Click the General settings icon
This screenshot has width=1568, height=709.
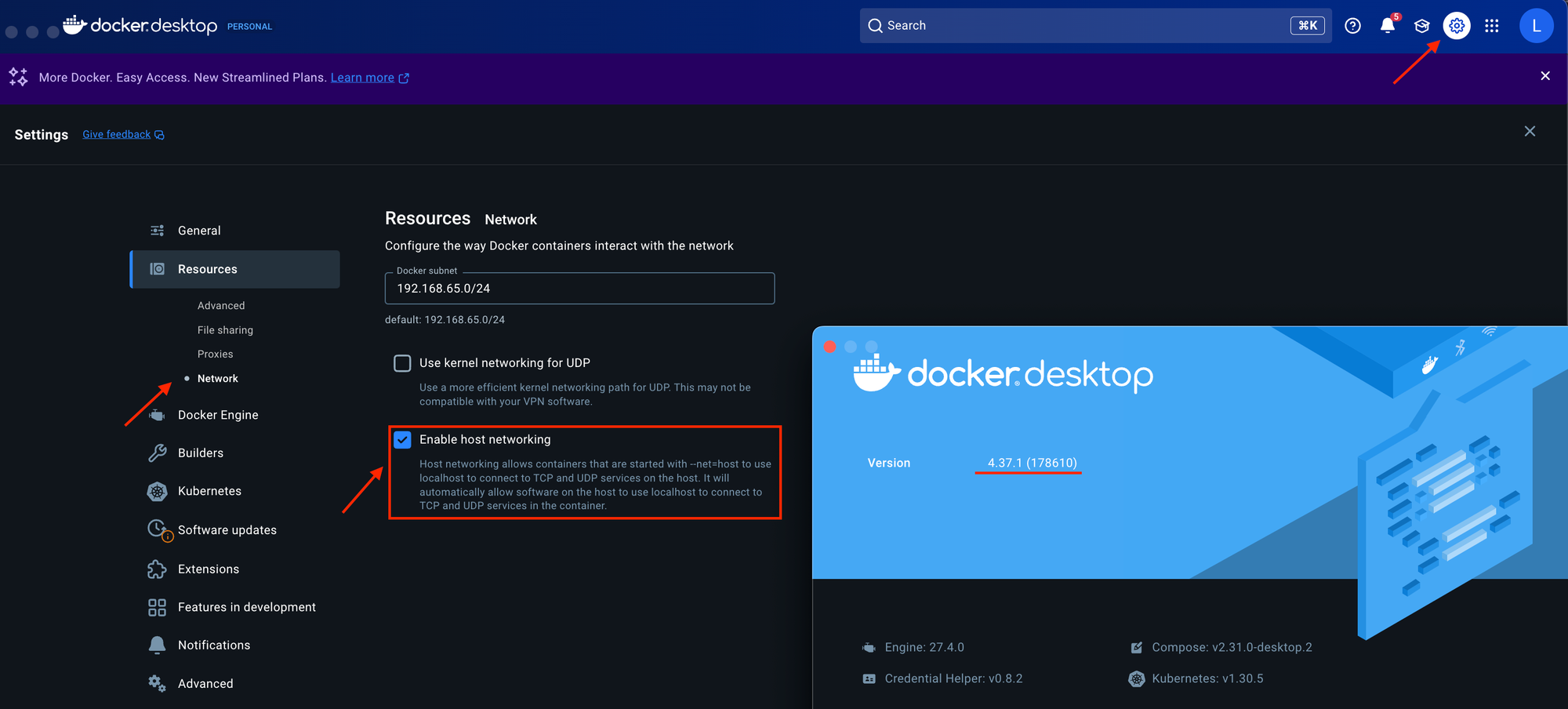click(158, 231)
